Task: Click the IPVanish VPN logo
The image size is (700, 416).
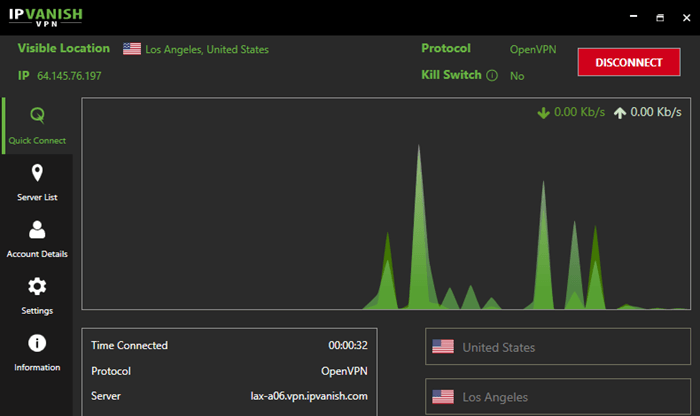Action: click(46, 17)
